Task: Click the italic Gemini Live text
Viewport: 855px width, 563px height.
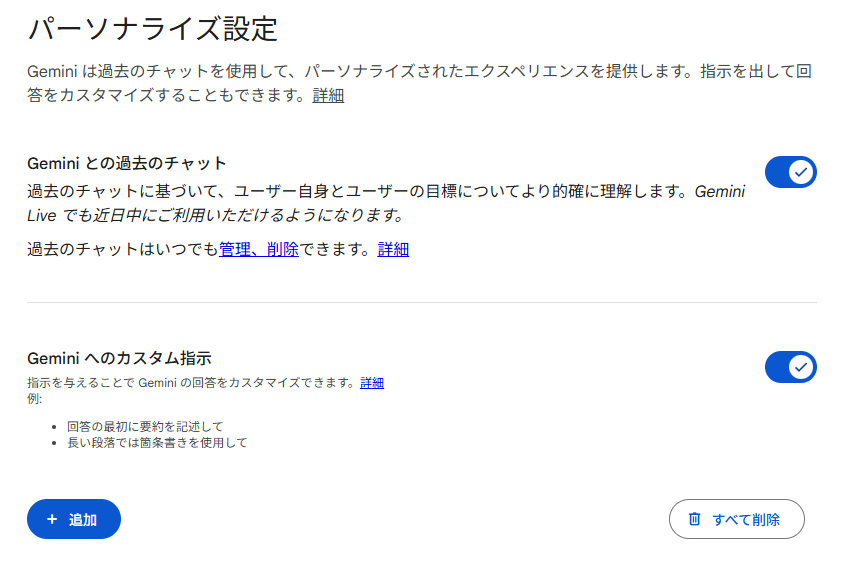Action: coord(719,192)
